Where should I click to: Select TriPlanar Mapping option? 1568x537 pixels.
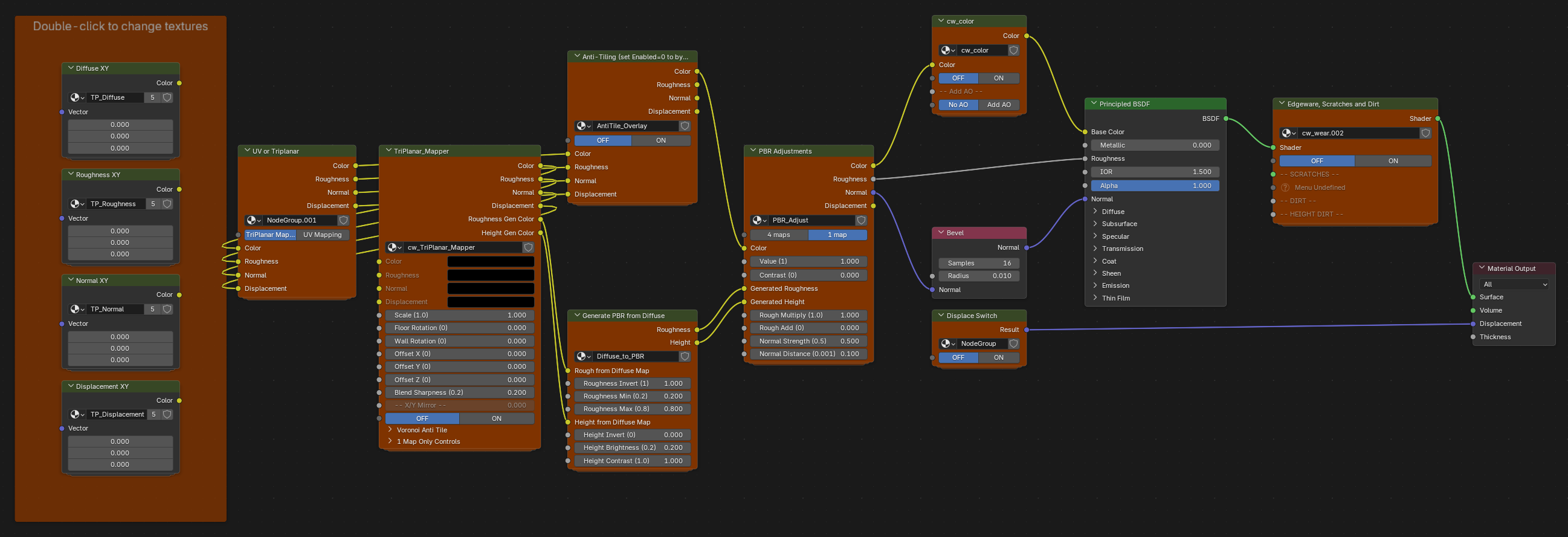[x=270, y=235]
